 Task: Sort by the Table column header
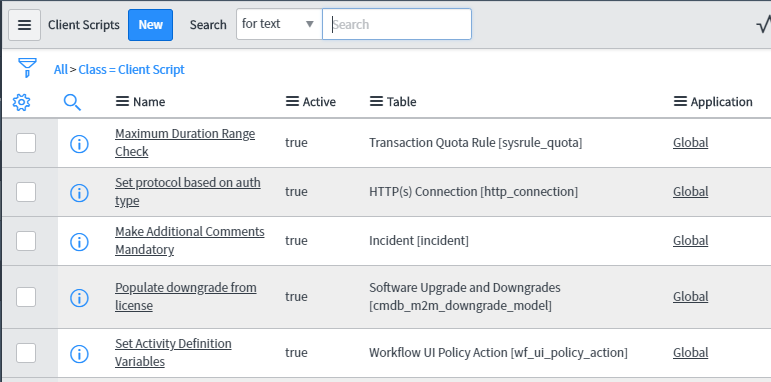401,102
